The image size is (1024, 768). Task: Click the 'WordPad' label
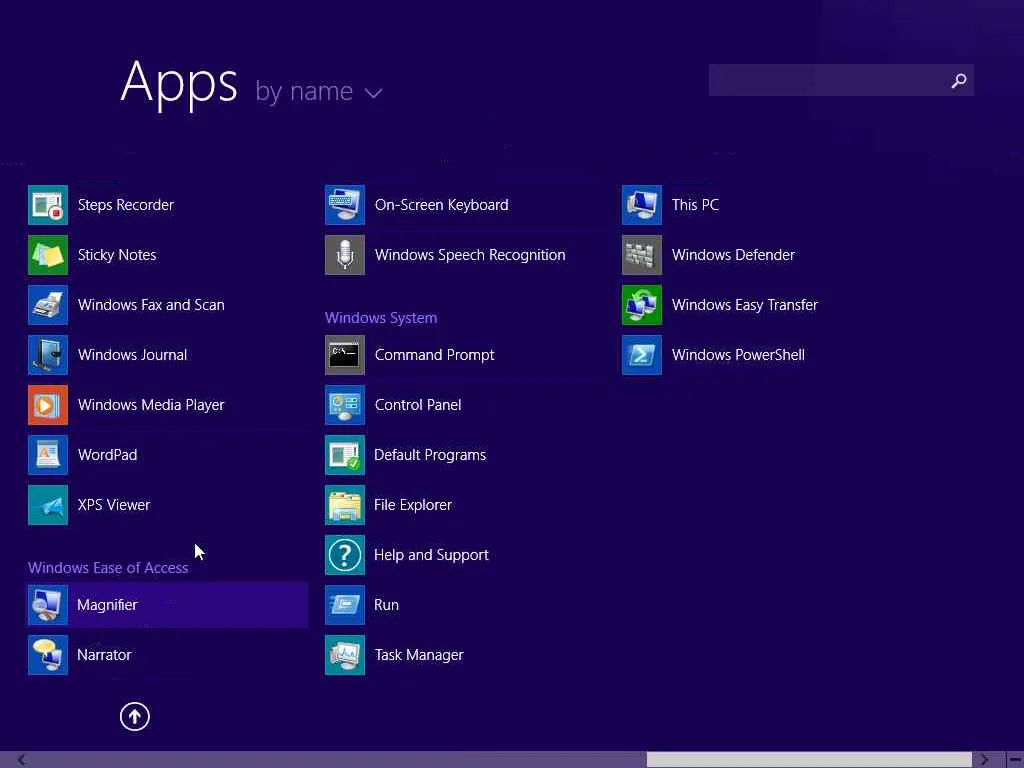tap(107, 455)
